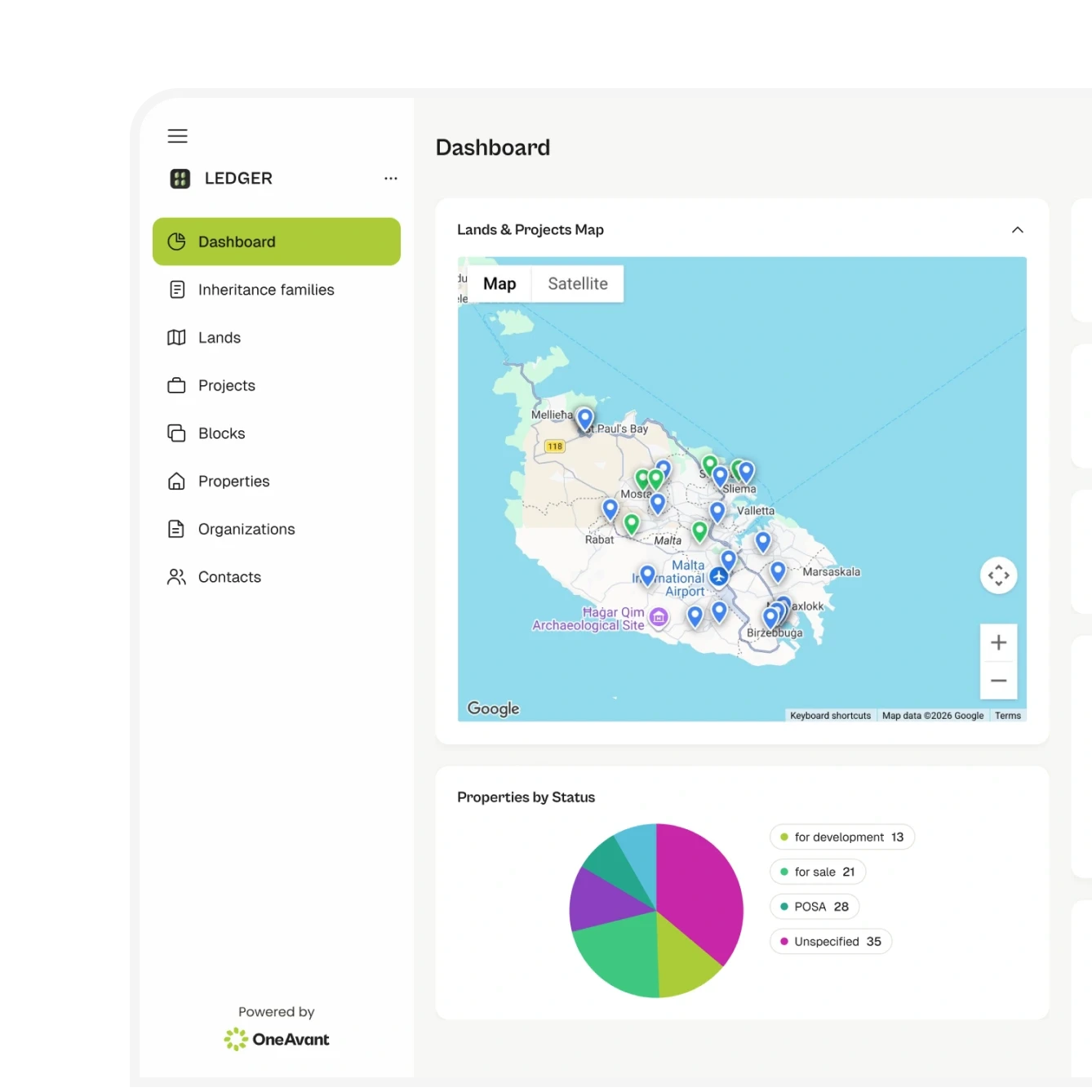Go to Inheritance families

[277, 290]
